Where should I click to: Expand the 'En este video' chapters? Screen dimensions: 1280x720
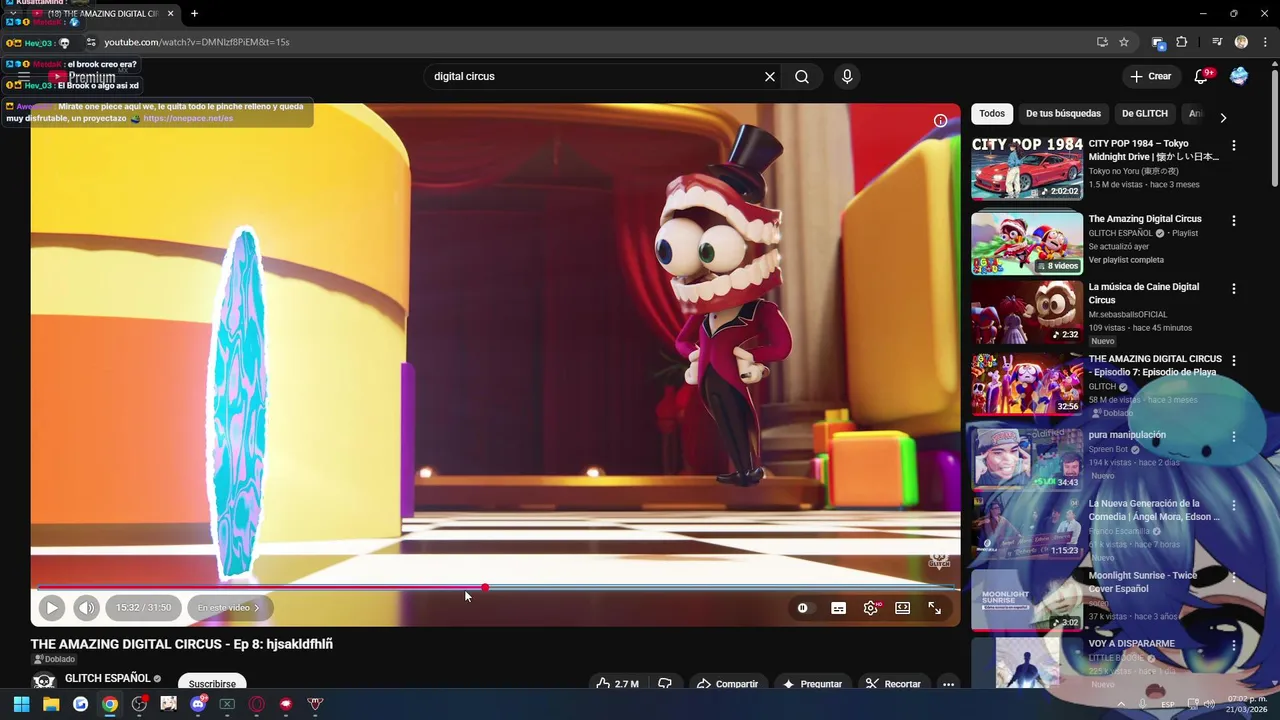228,608
